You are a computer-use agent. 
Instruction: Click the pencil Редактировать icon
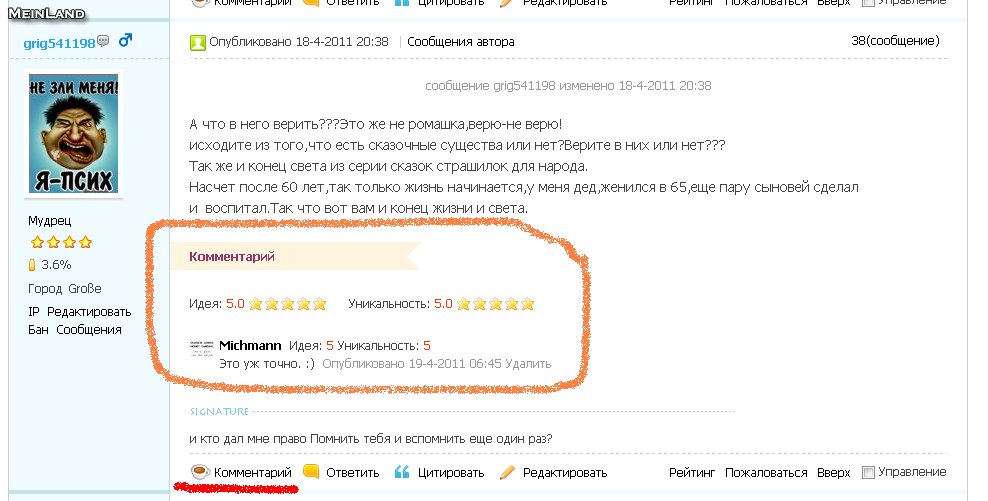pyautogui.click(x=507, y=472)
